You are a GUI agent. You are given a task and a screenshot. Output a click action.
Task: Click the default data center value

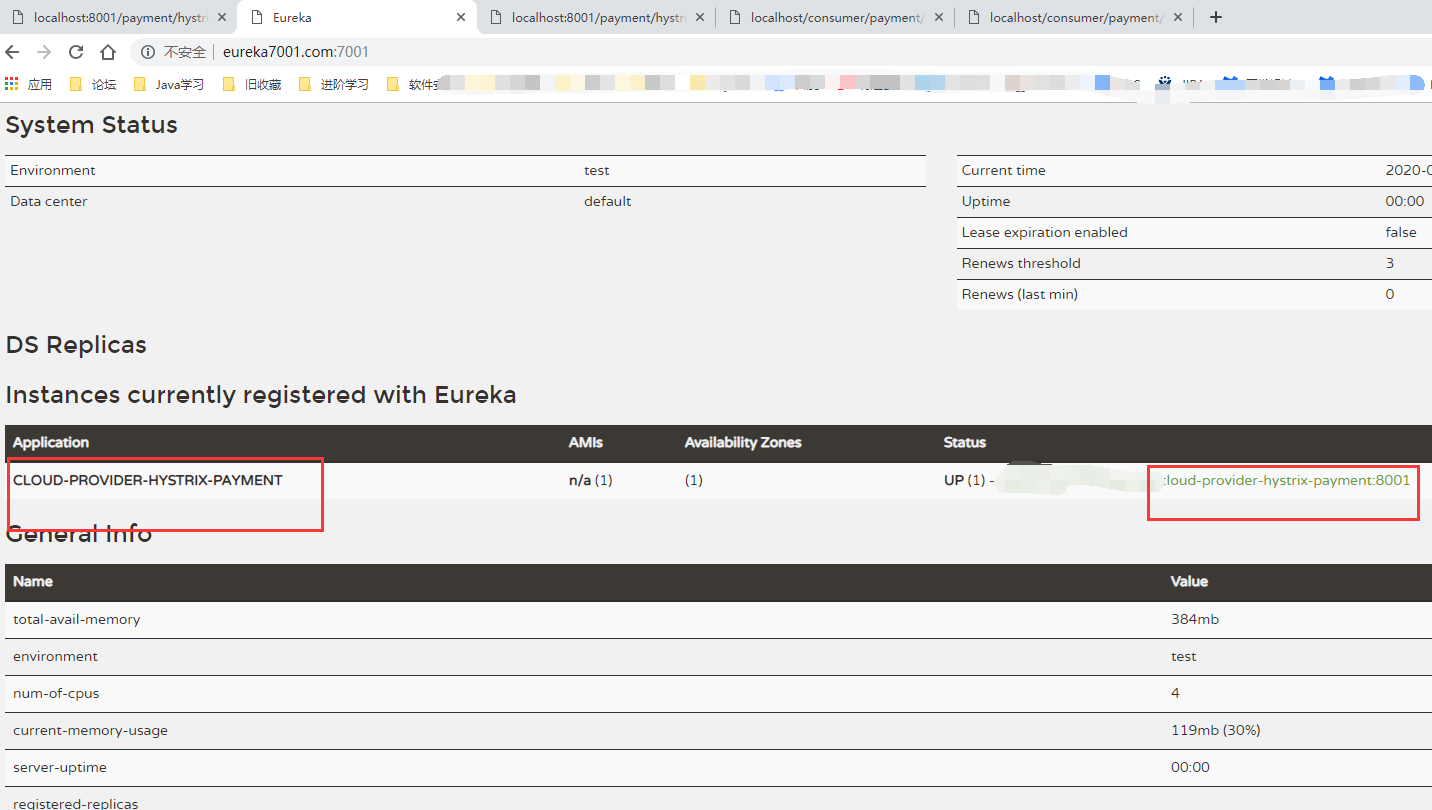click(608, 202)
